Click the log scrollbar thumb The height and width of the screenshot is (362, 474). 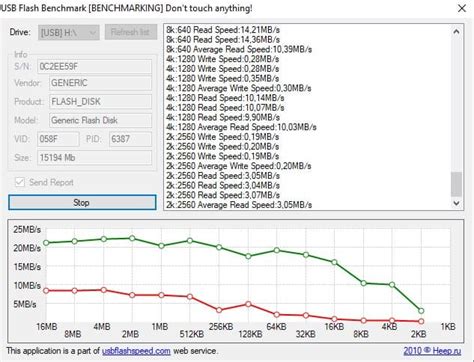click(x=456, y=184)
